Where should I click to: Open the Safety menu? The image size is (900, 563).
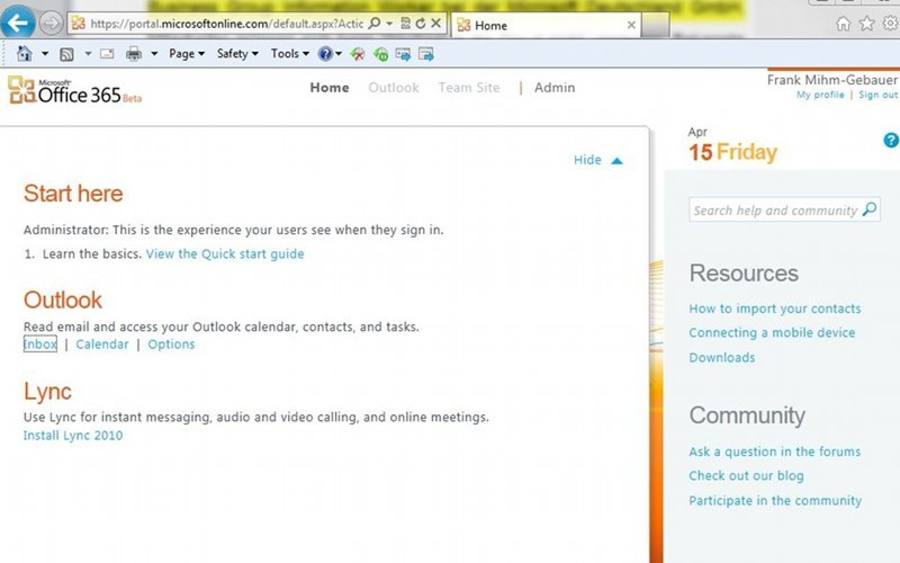tap(237, 53)
